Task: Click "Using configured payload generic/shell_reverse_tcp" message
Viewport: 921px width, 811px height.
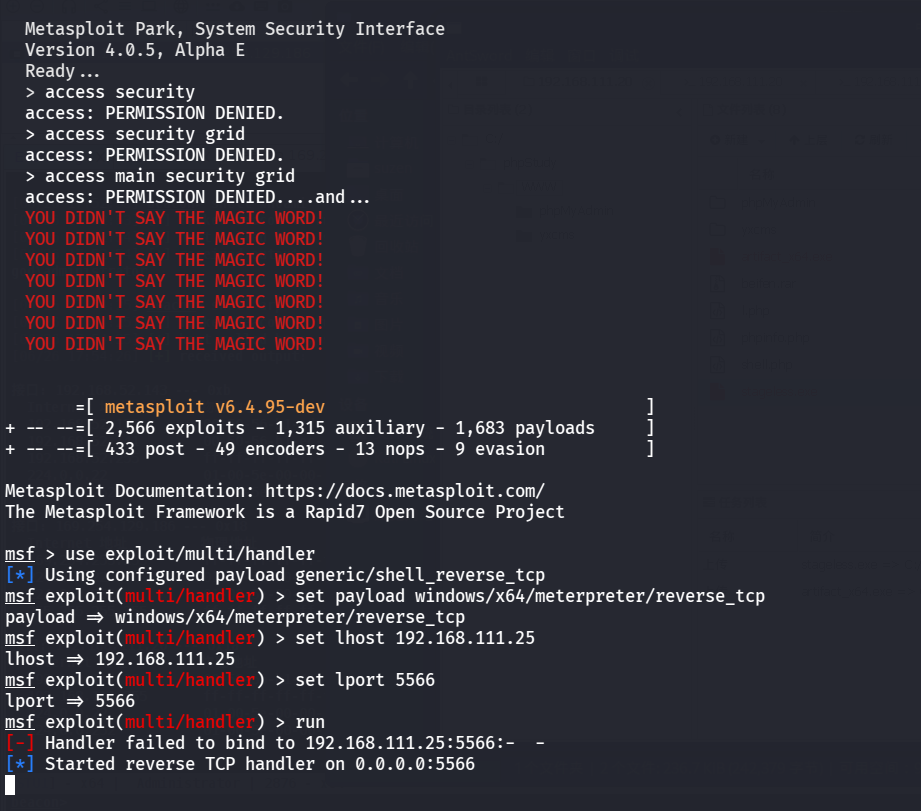Action: click(x=295, y=574)
